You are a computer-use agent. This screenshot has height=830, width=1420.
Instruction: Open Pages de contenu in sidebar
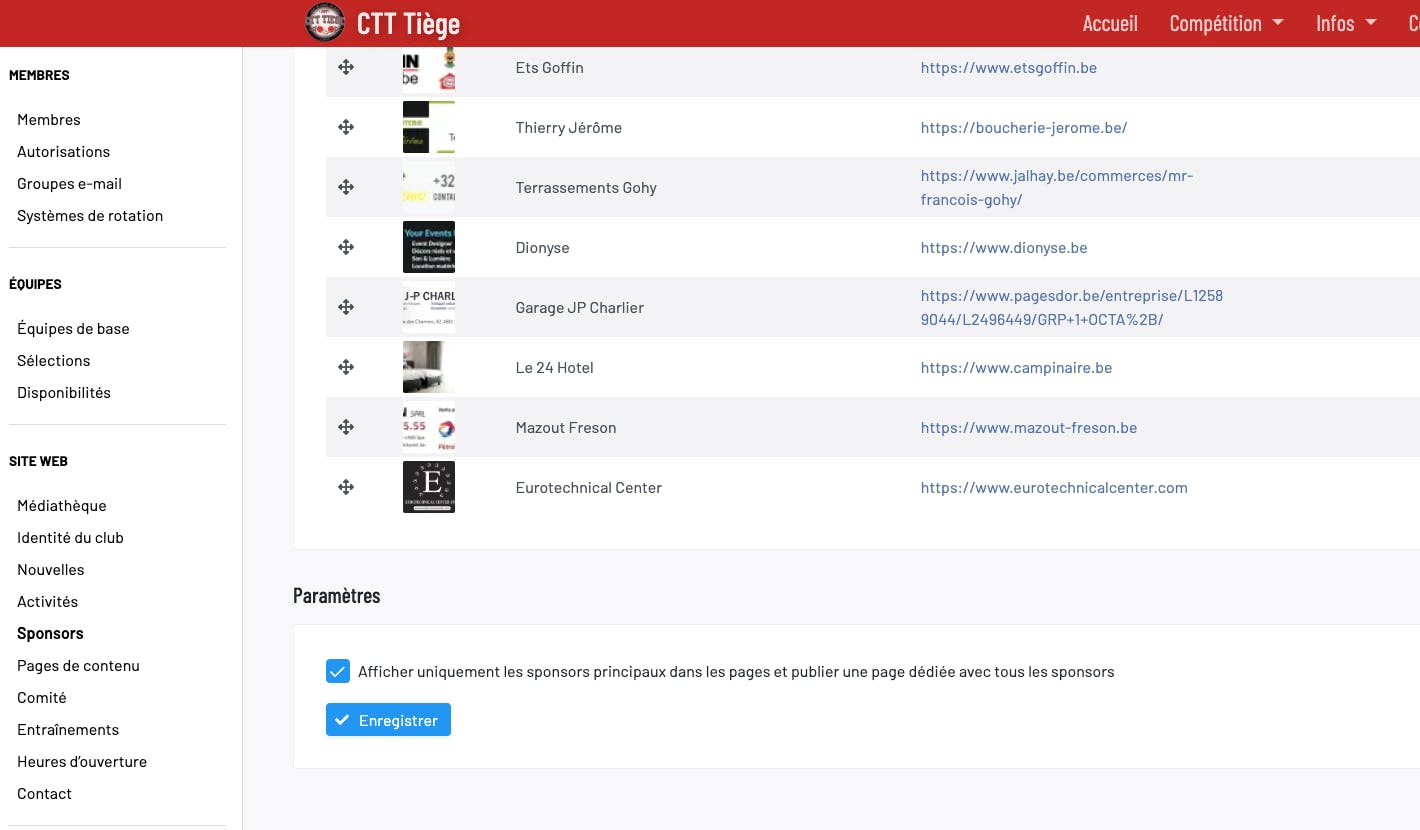[79, 666]
